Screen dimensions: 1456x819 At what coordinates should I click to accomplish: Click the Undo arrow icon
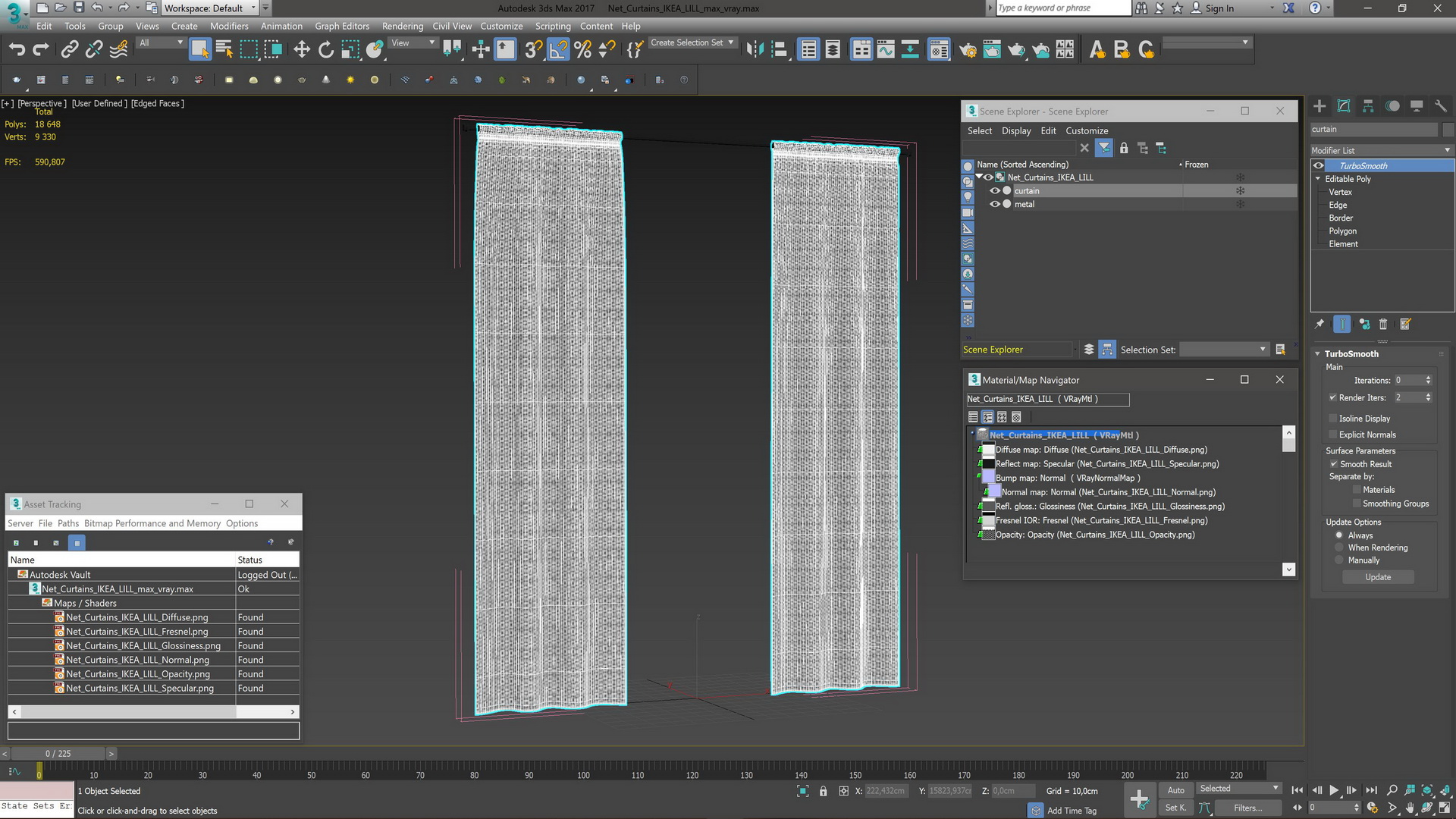17,50
